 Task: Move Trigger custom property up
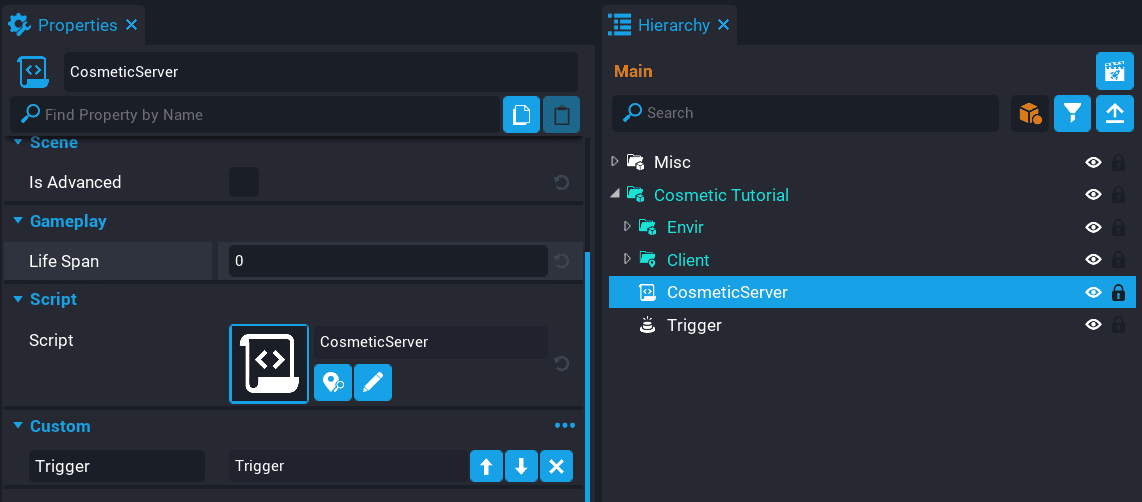click(486, 466)
